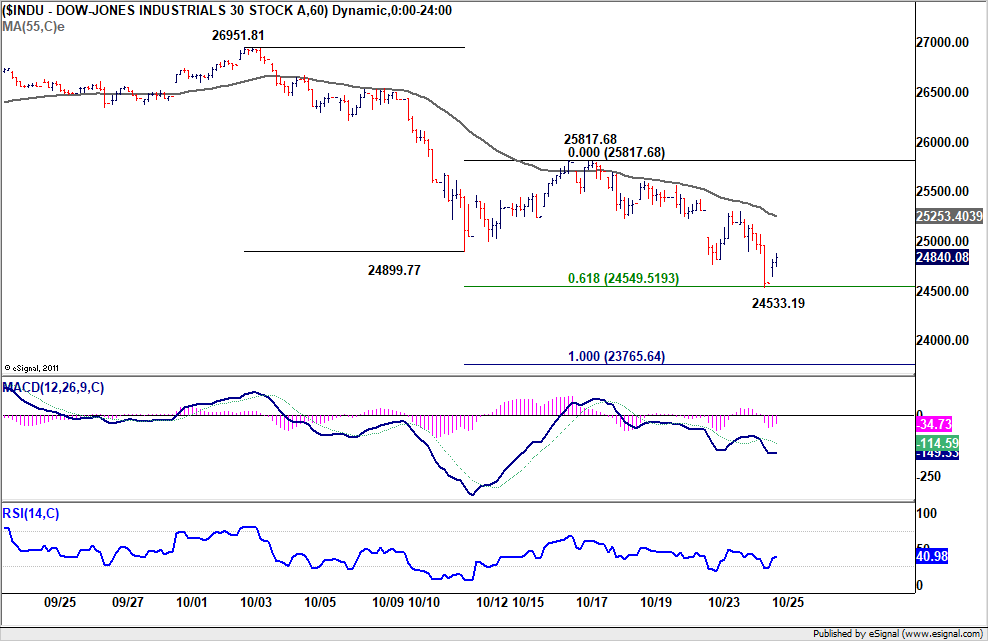988x641 pixels.
Task: Click the 10/23 date axis label
Action: point(724,603)
